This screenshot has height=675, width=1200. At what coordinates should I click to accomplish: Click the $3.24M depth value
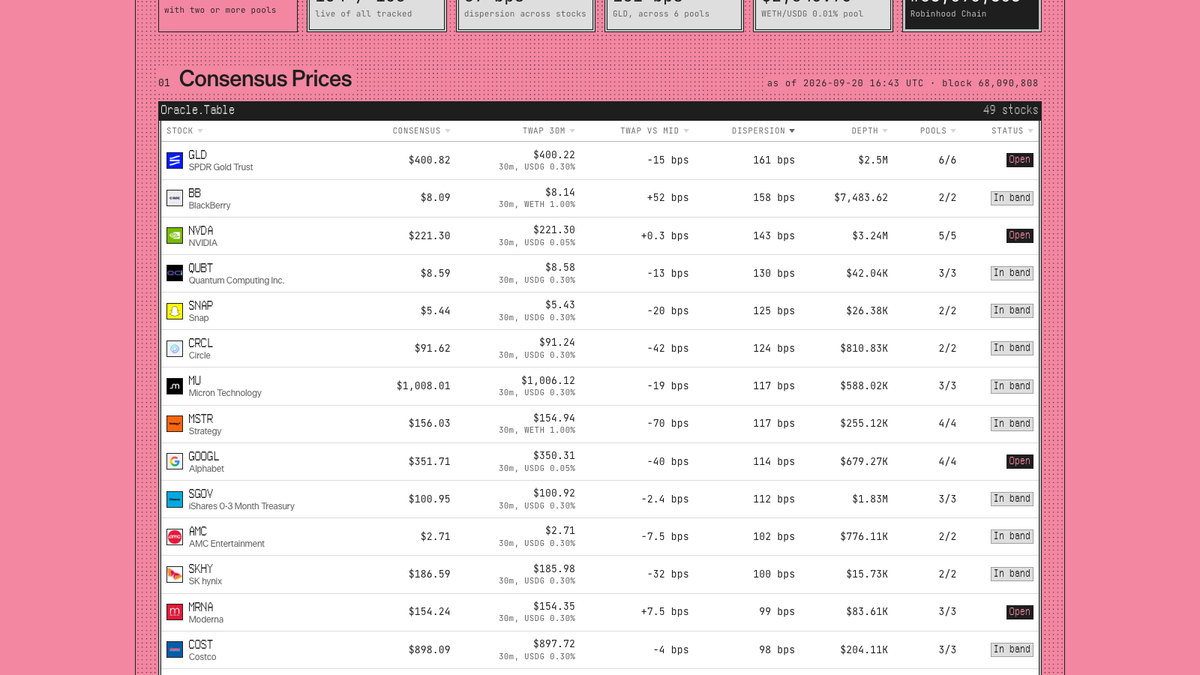click(872, 236)
